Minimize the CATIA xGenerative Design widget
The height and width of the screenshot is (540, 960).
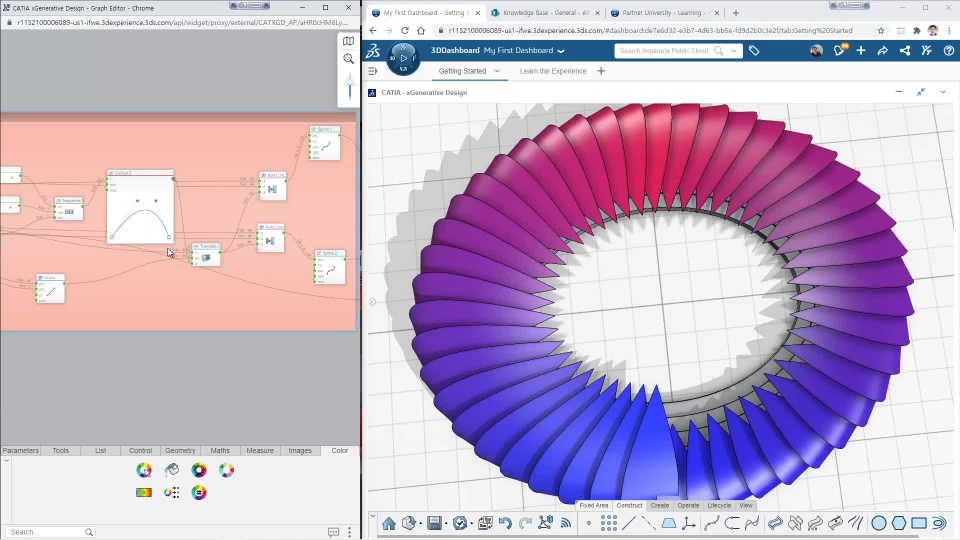(x=899, y=92)
